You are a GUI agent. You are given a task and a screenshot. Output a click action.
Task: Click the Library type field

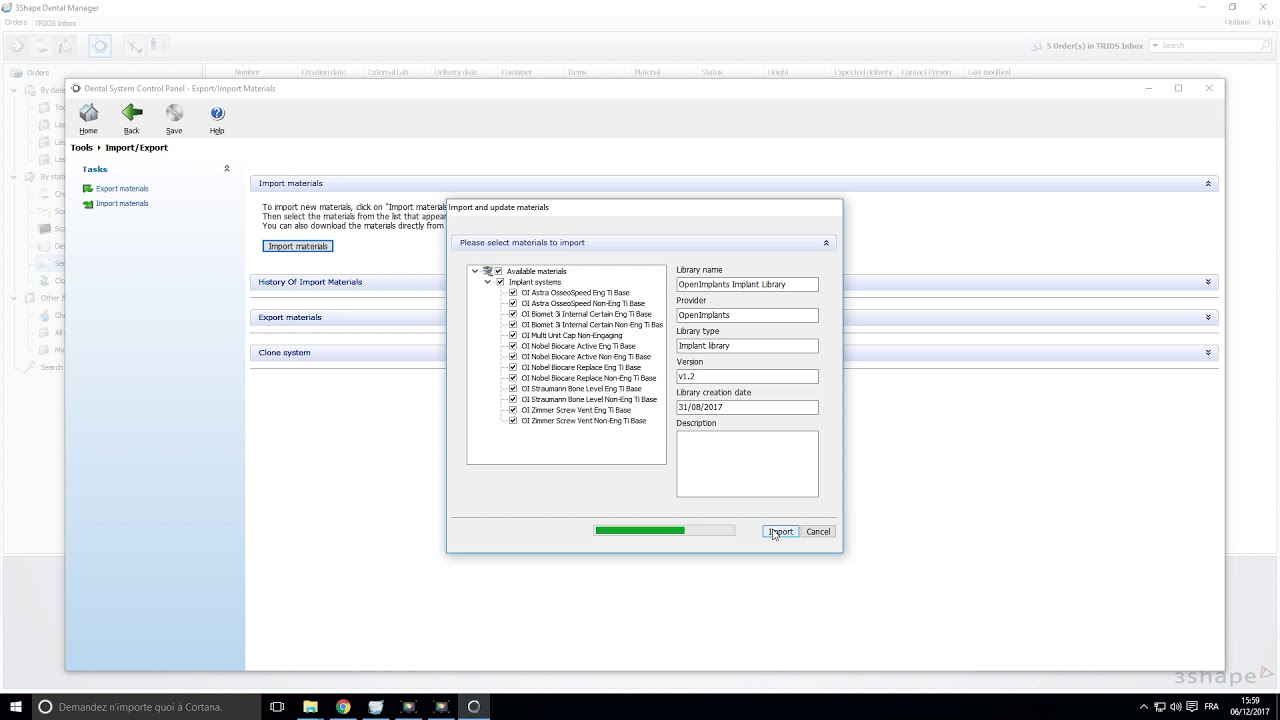747,346
